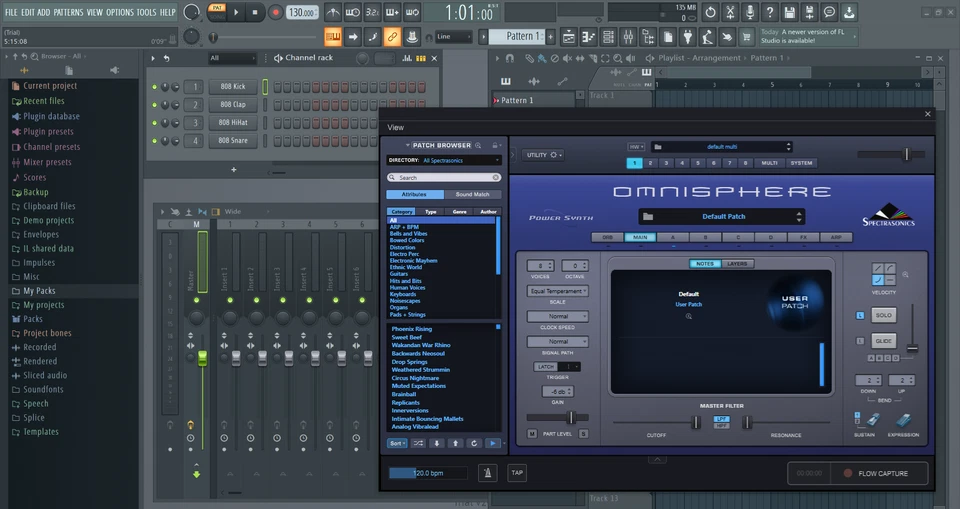Click the 808 Clap channel button
The width and height of the screenshot is (960, 509).
[x=233, y=105]
